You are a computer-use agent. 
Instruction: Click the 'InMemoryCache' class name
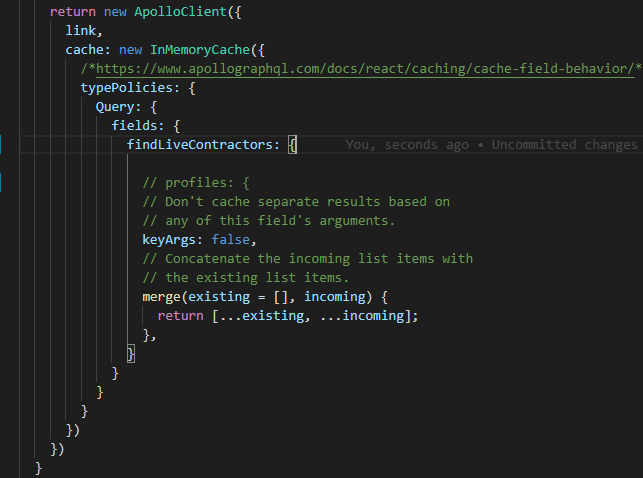tap(200, 50)
